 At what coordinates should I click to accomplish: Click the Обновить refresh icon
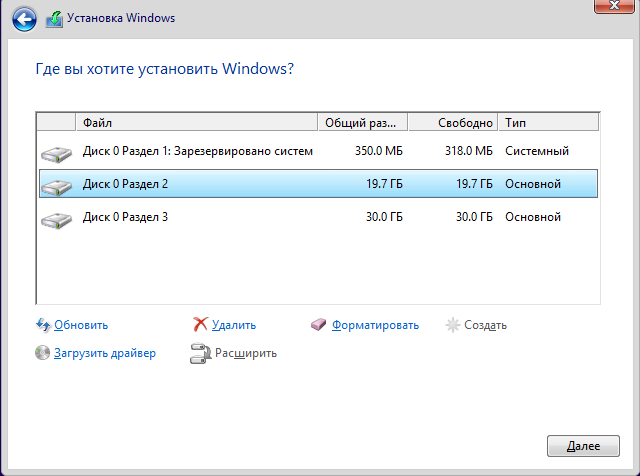point(43,325)
